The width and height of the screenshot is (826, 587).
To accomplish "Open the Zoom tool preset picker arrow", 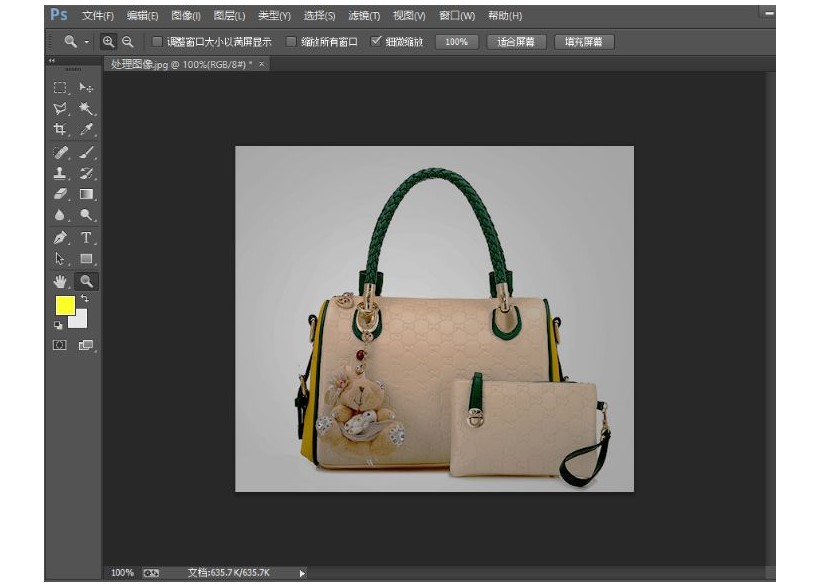I will (86, 42).
